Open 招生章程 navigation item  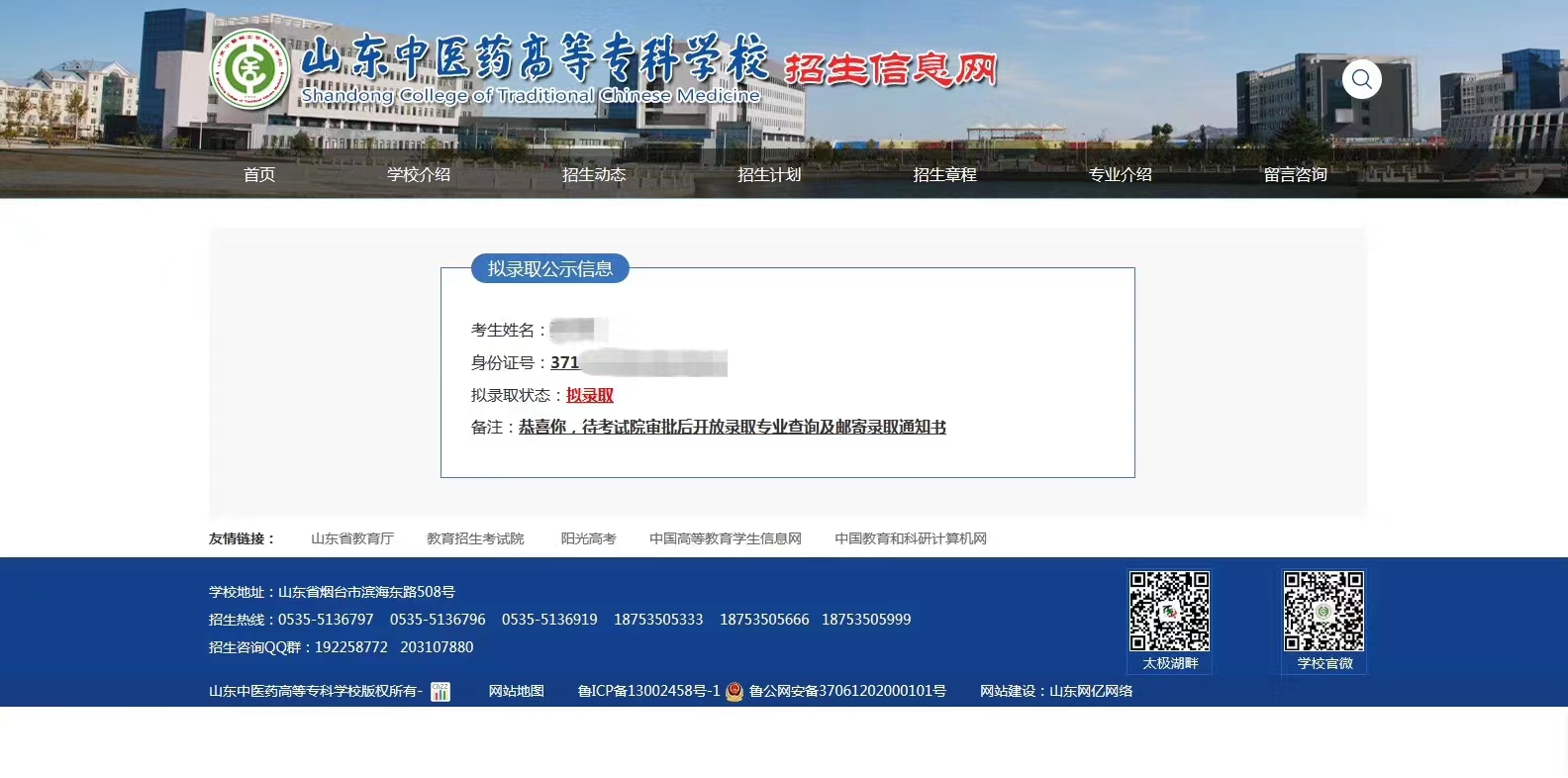(x=944, y=174)
